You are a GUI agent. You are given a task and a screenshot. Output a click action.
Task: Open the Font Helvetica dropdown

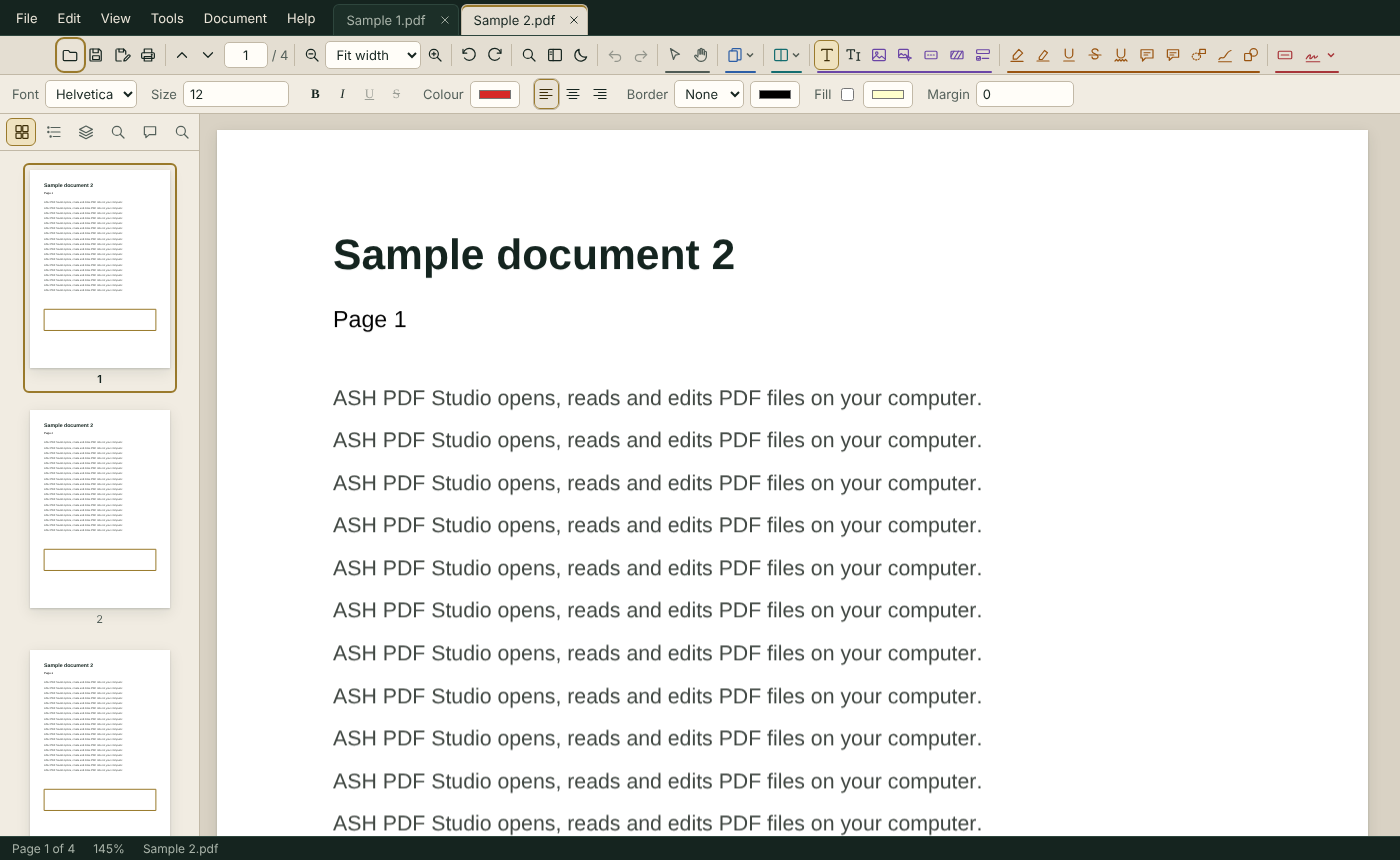tap(91, 94)
